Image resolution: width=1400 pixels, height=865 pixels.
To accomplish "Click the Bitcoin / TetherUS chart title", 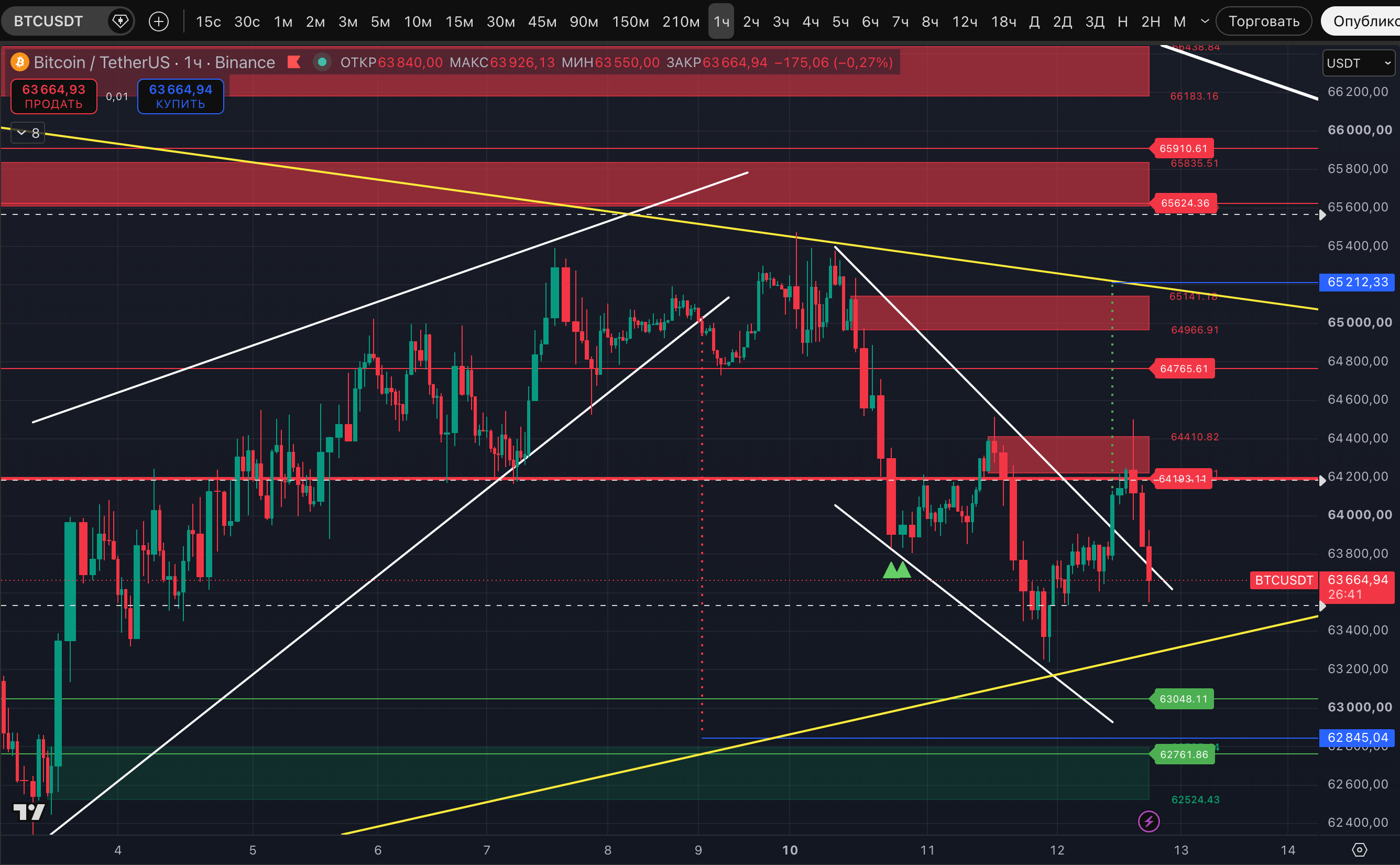I will click(x=155, y=62).
